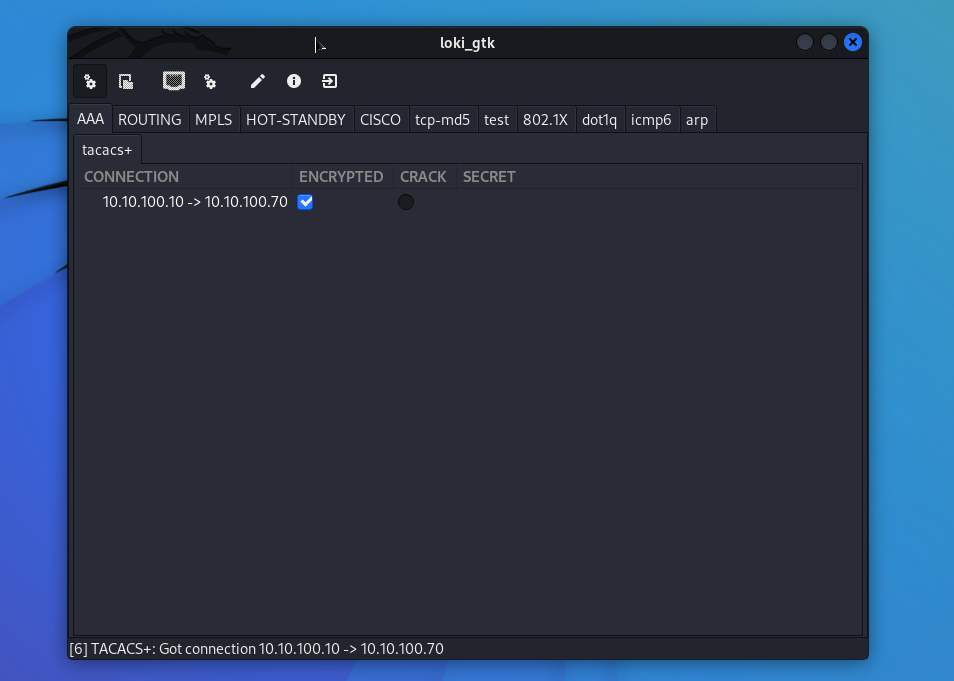Click the SECRET column header
Image resolution: width=954 pixels, height=681 pixels.
pyautogui.click(x=489, y=177)
